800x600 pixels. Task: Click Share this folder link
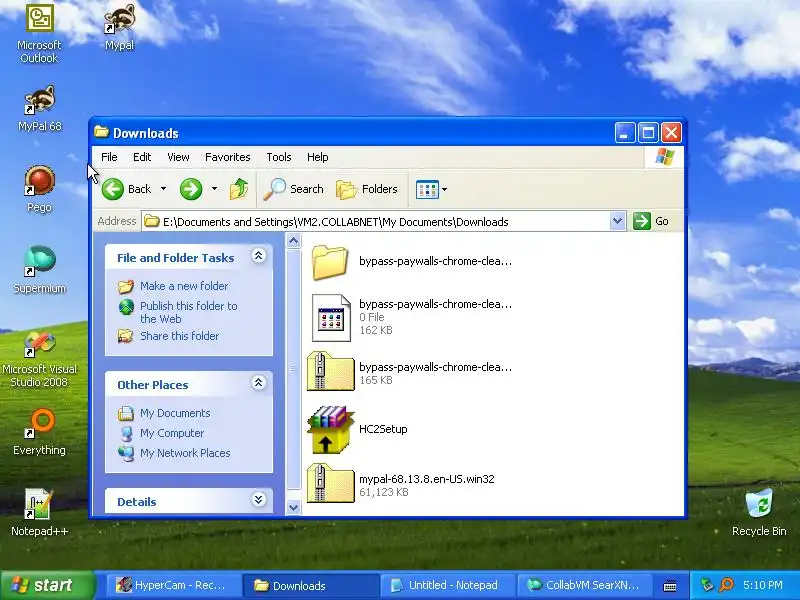180,336
